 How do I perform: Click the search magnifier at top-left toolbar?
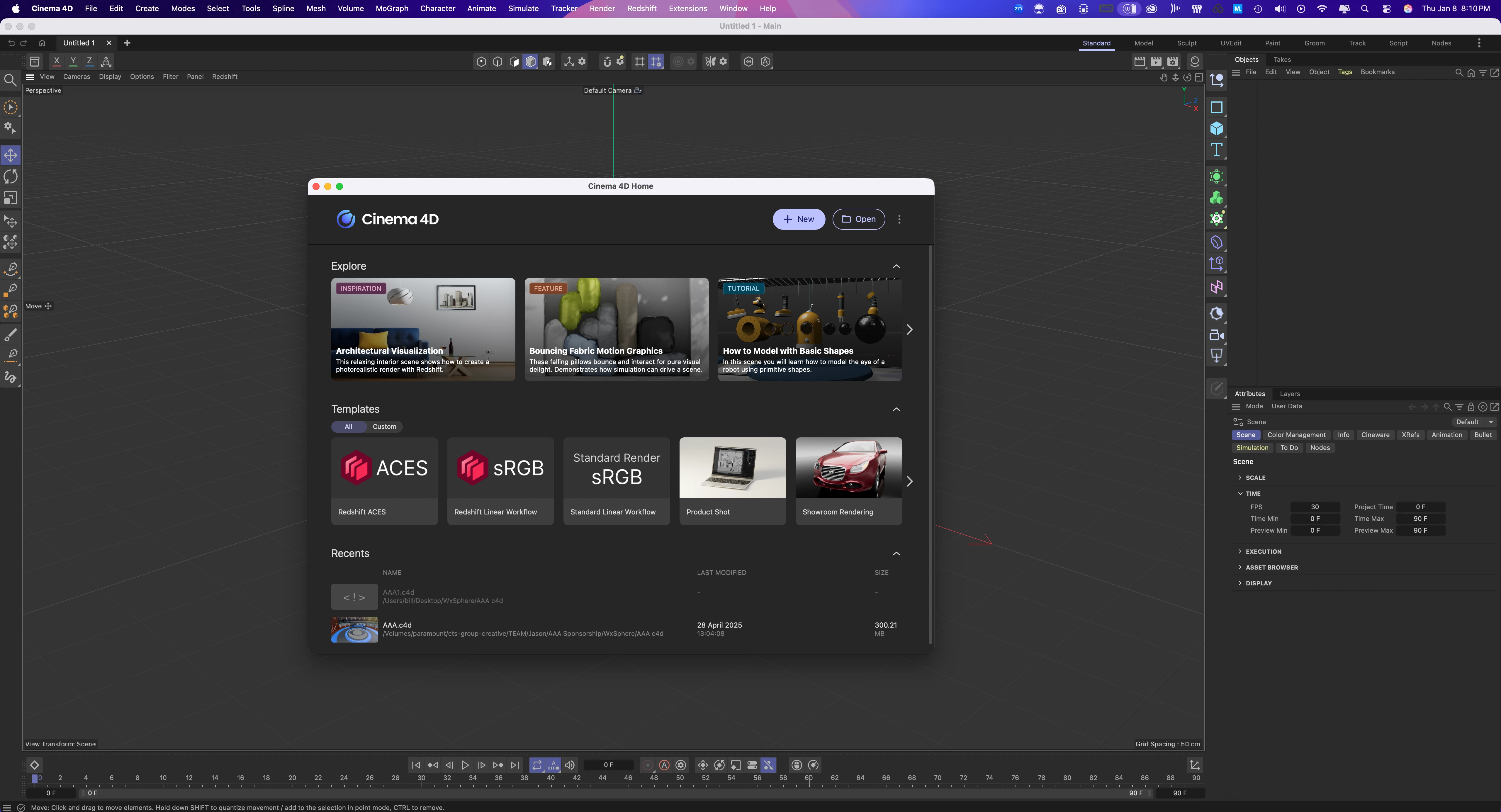10,80
